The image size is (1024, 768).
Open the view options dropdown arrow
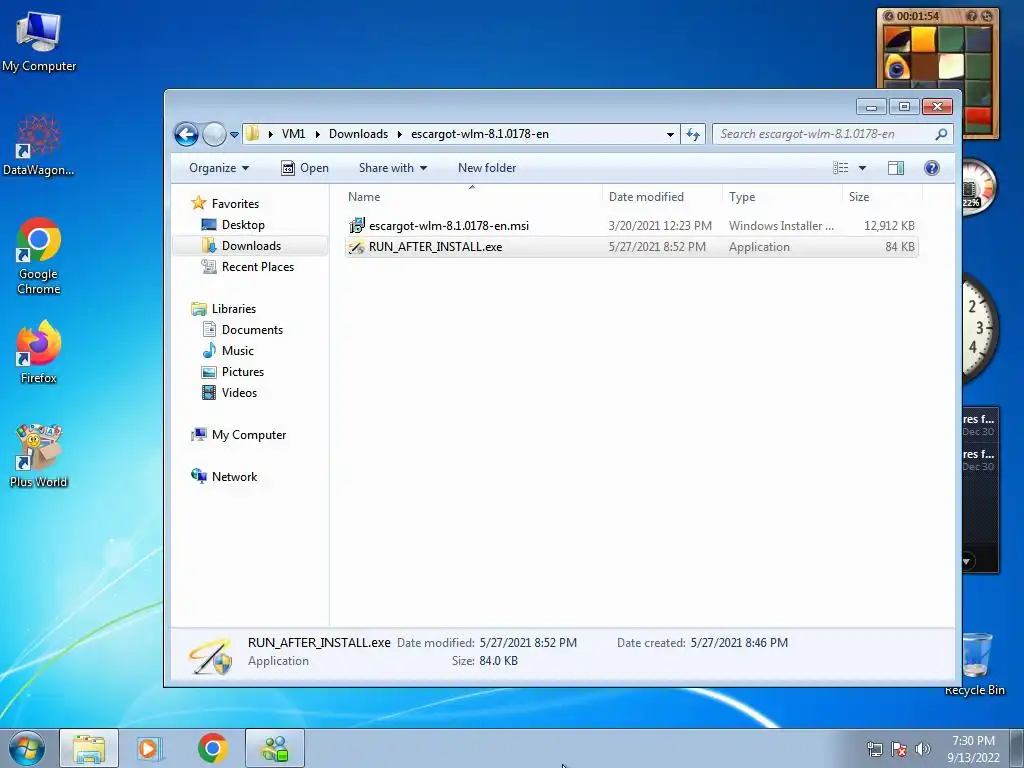[862, 168]
